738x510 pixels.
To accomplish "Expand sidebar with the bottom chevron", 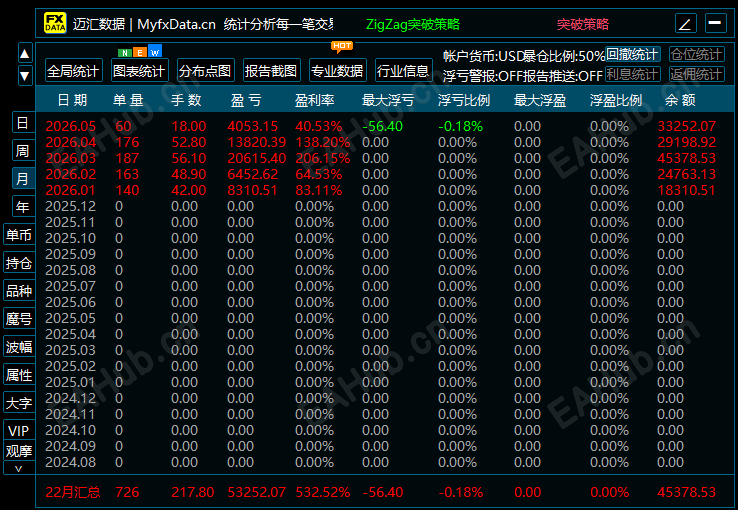I will click(19, 469).
